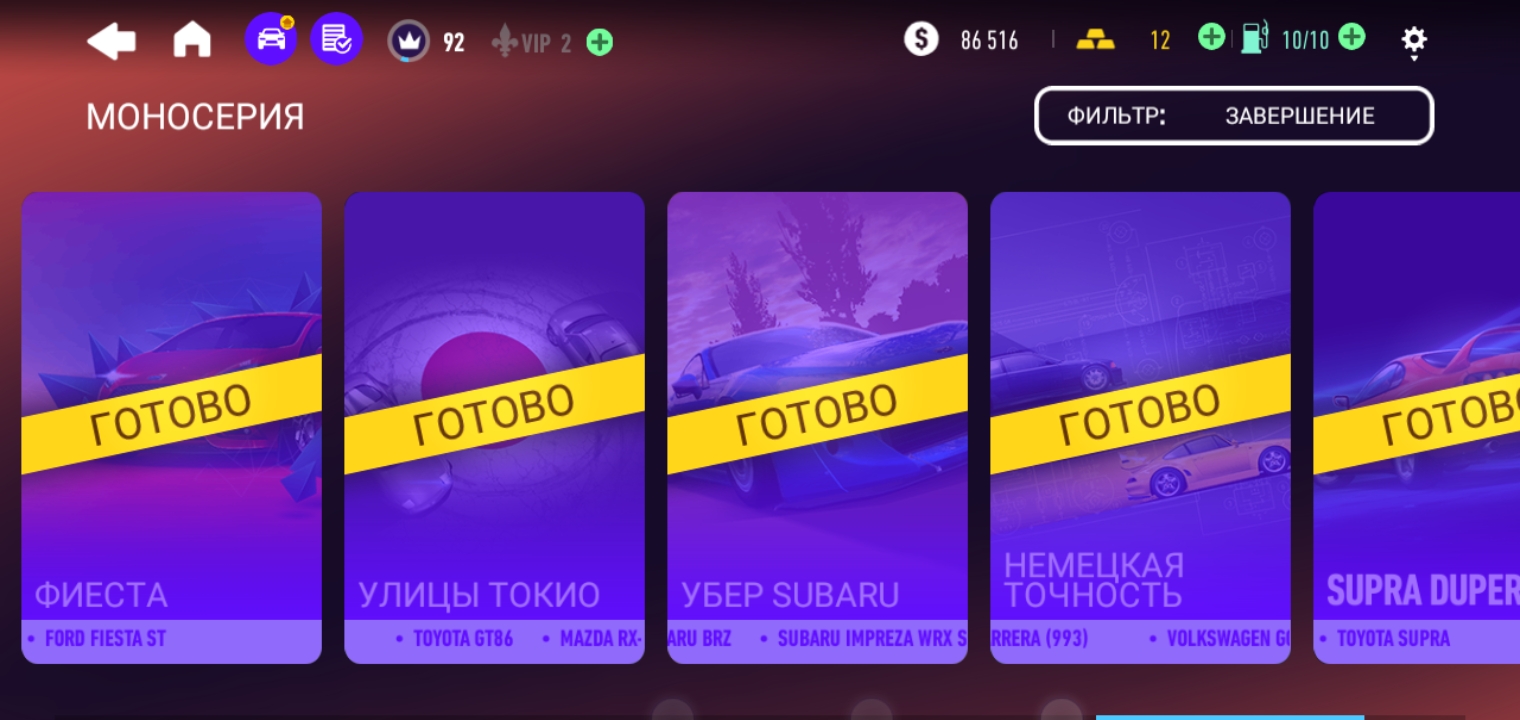Open the УБЕР SUBARU series card
1520x720 pixels.
(817, 428)
